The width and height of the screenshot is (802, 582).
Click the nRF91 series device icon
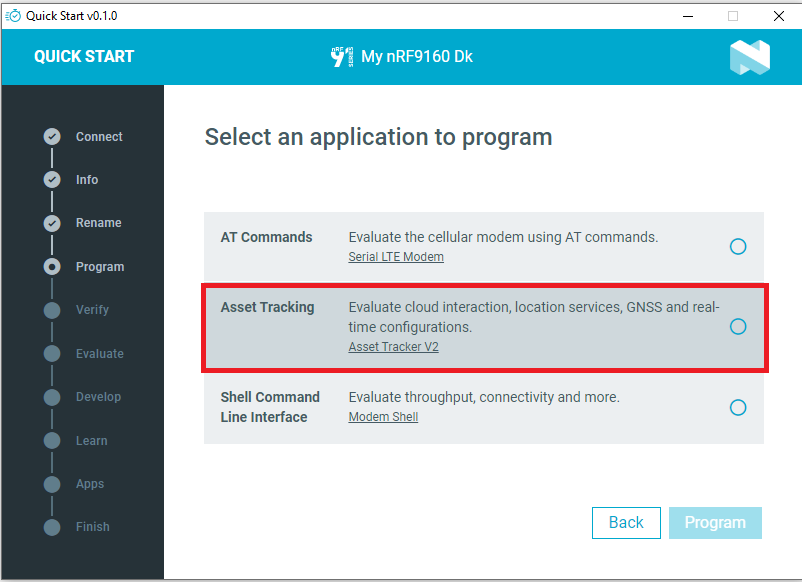pyautogui.click(x=342, y=57)
